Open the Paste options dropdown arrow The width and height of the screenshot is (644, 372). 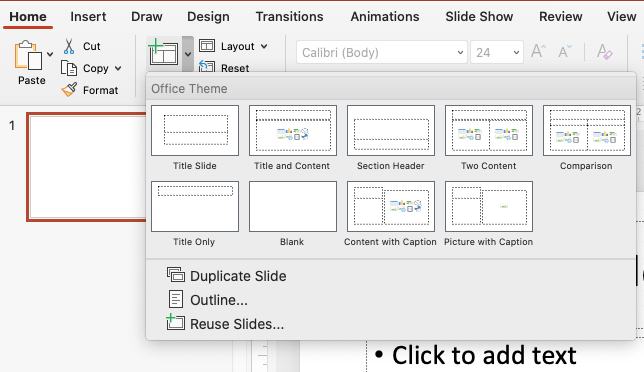coord(50,54)
